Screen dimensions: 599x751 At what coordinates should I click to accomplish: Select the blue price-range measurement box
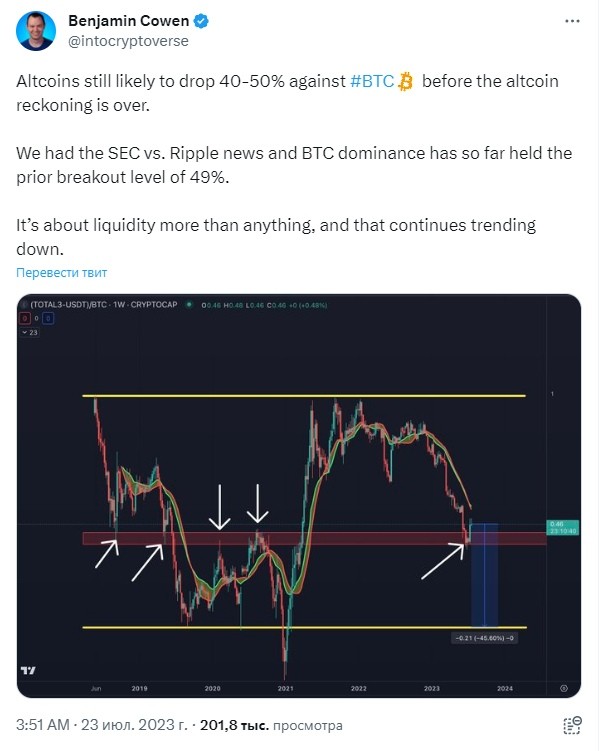click(485, 575)
